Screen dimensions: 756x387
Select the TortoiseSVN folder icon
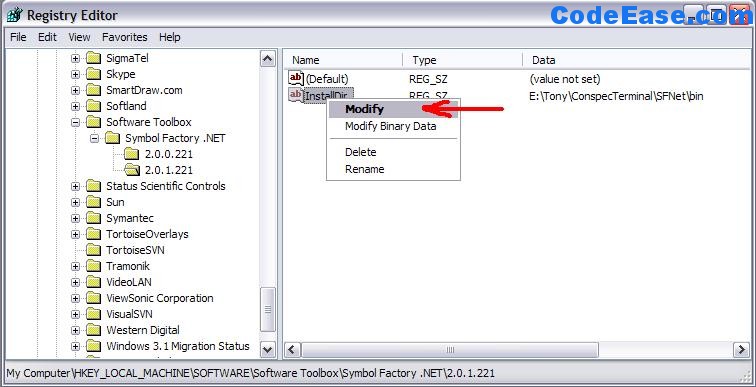tap(94, 250)
